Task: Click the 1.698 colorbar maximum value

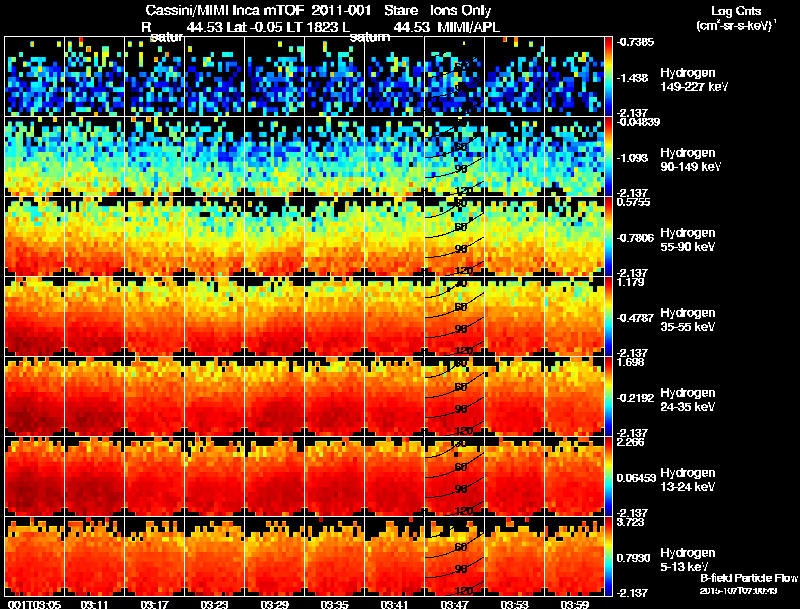Action: (x=630, y=362)
